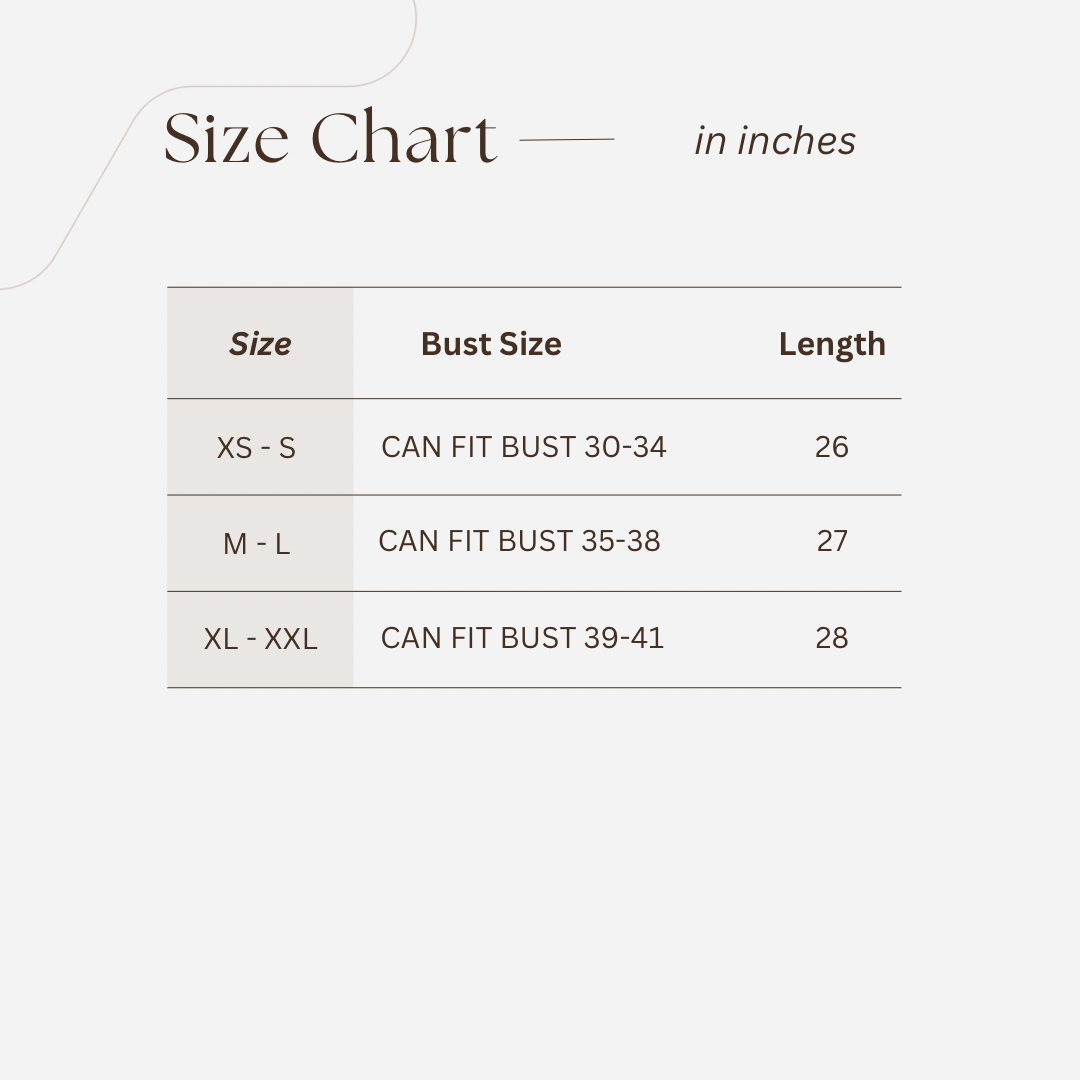Select the italic "Size" column header
1080x1080 pixels.
tap(260, 344)
